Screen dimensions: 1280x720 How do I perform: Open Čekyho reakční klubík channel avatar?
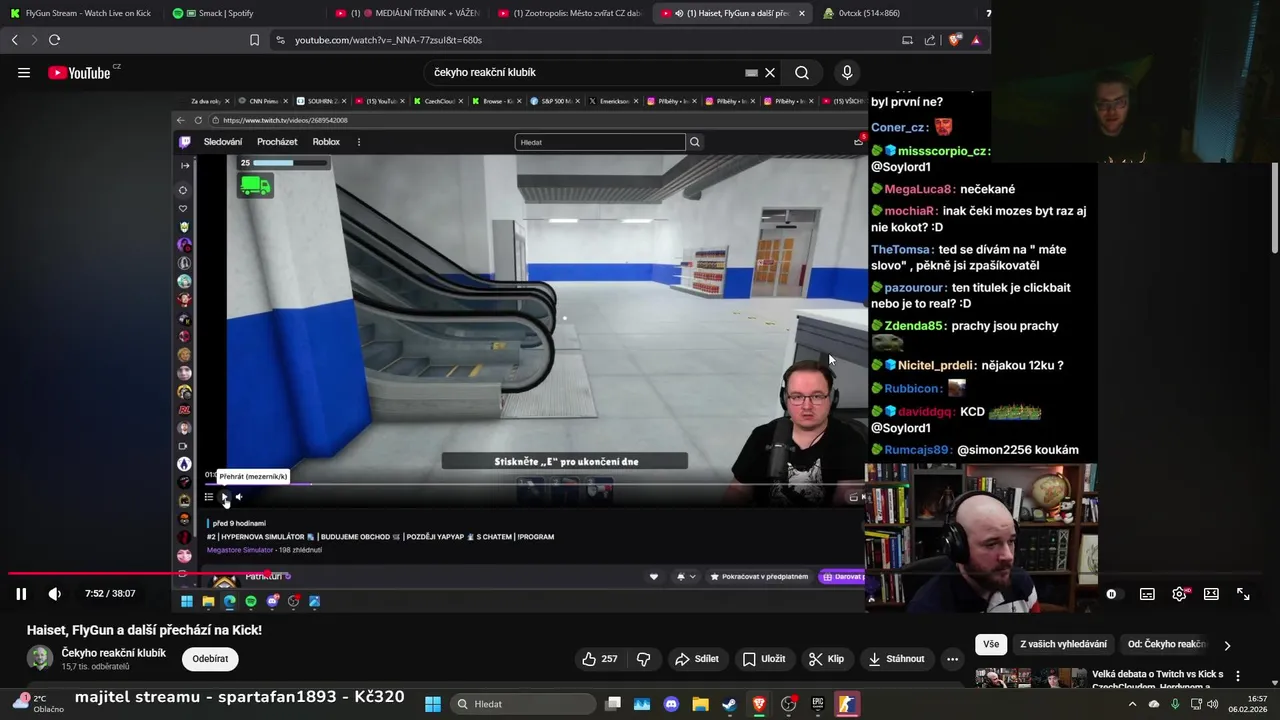pos(40,658)
